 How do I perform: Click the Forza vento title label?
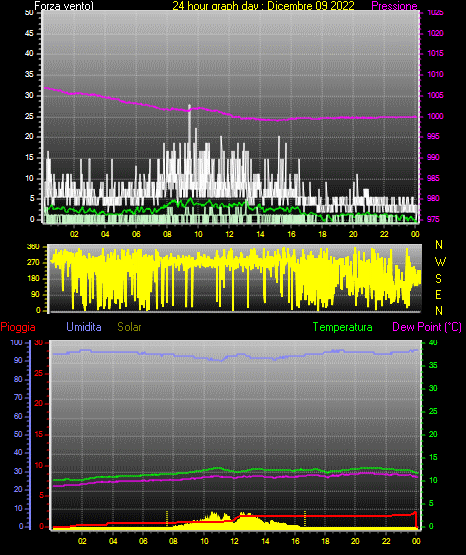pyautogui.click(x=64, y=6)
